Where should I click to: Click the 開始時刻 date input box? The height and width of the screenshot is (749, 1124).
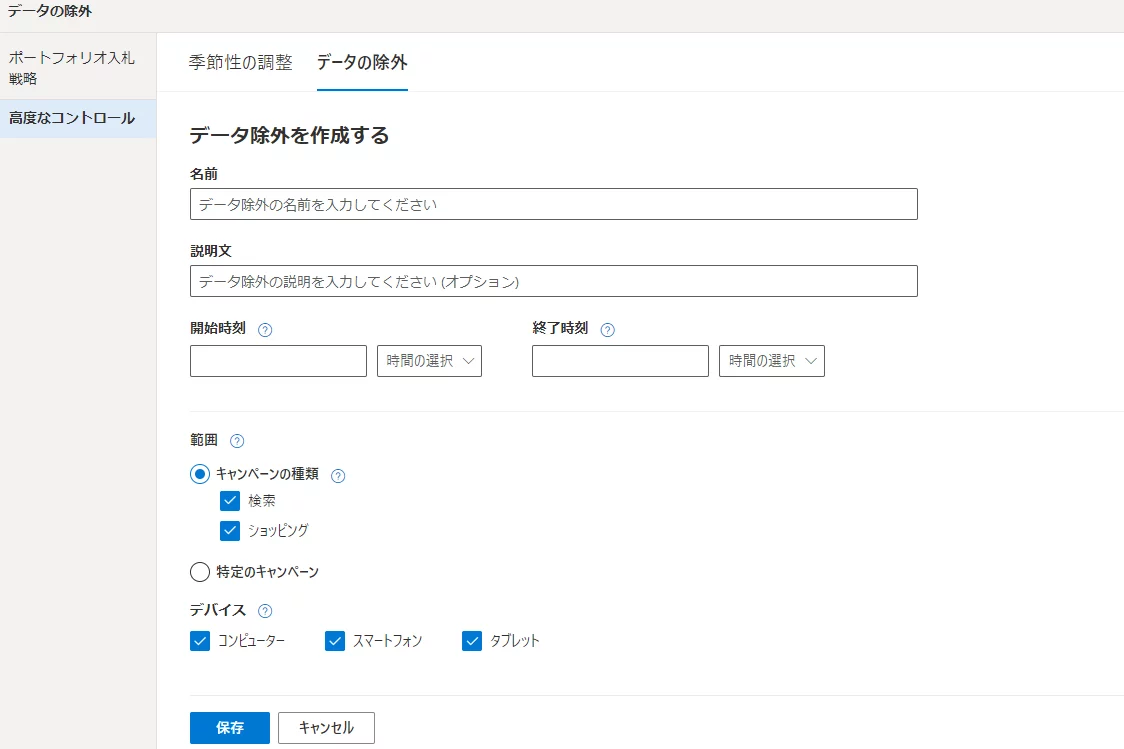click(x=278, y=361)
